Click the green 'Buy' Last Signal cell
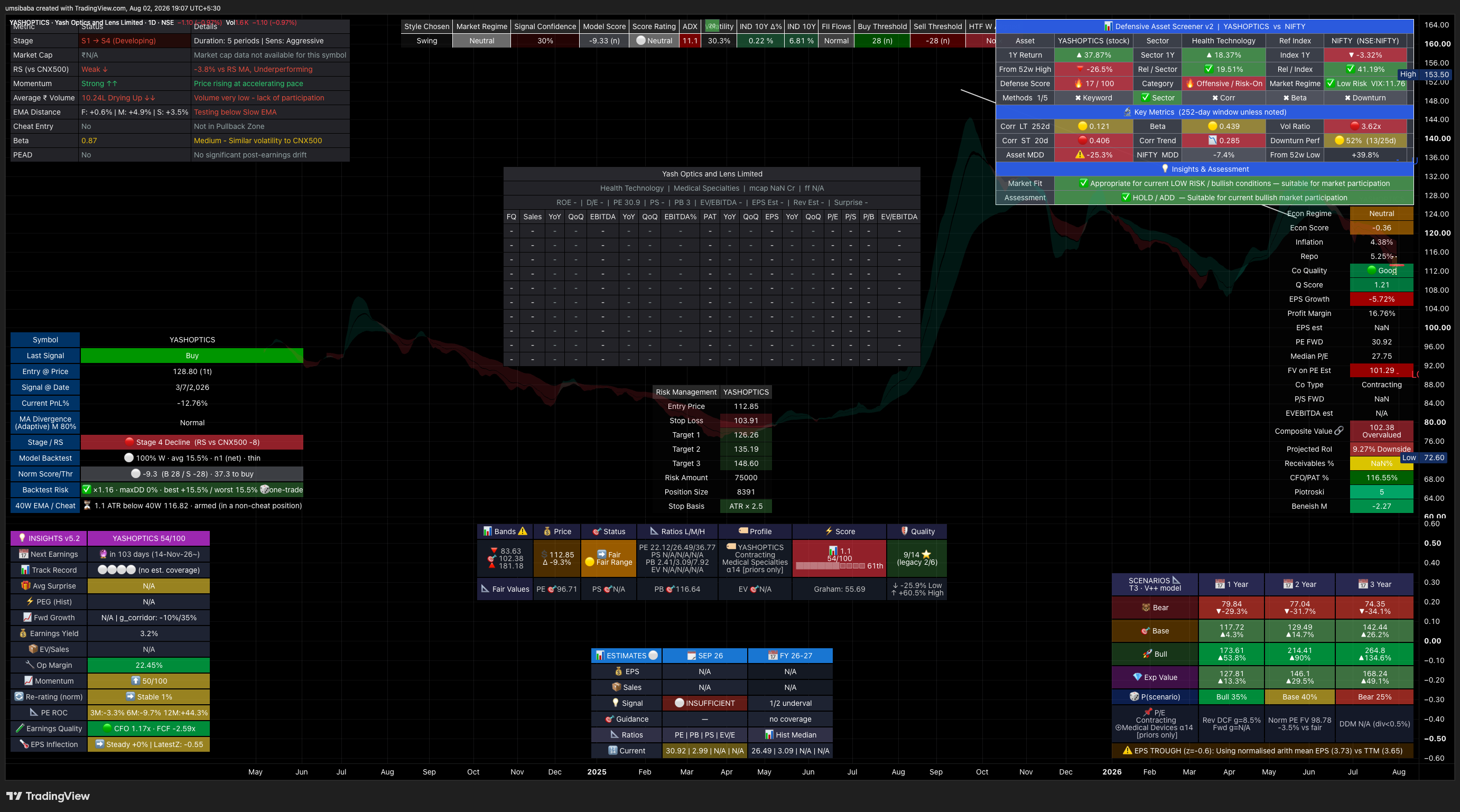 click(x=192, y=356)
